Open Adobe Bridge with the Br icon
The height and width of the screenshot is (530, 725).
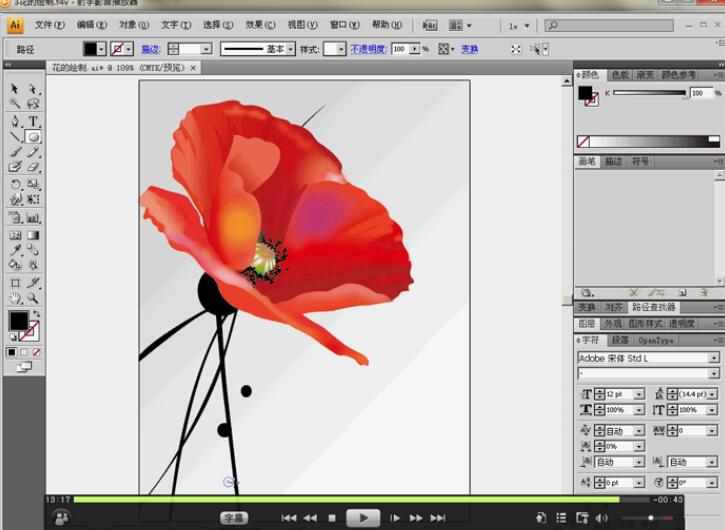click(x=430, y=25)
